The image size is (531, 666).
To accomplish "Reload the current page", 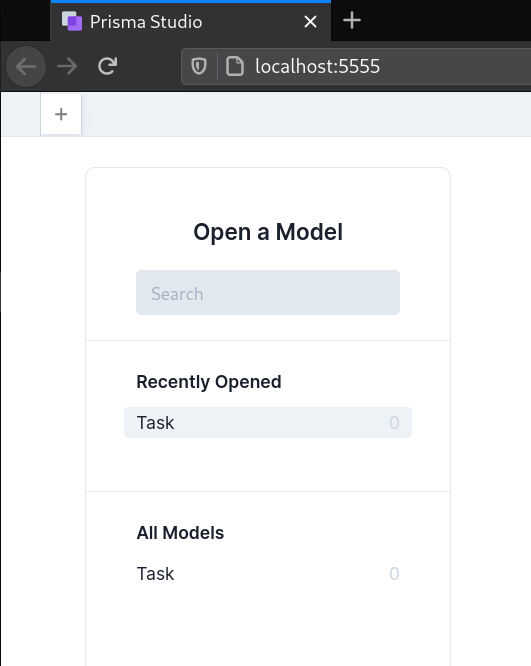I will pos(107,66).
